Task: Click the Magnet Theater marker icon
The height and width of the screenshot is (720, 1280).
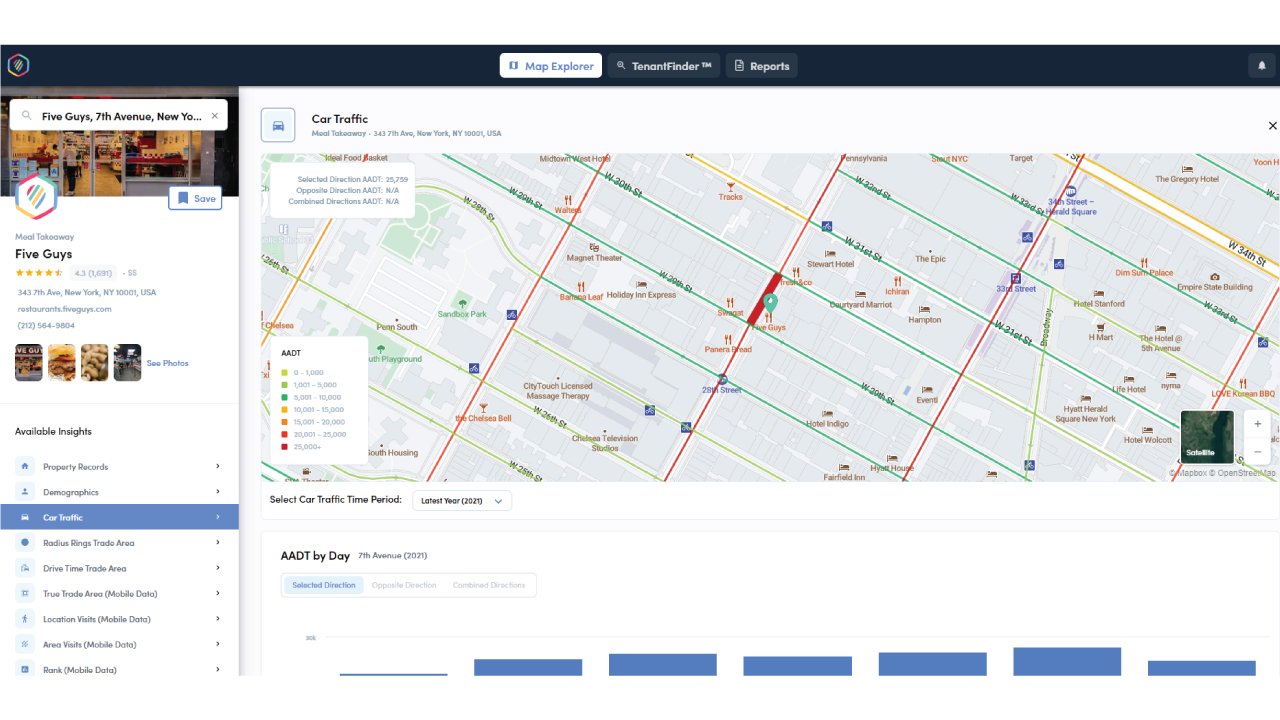Action: [x=595, y=246]
